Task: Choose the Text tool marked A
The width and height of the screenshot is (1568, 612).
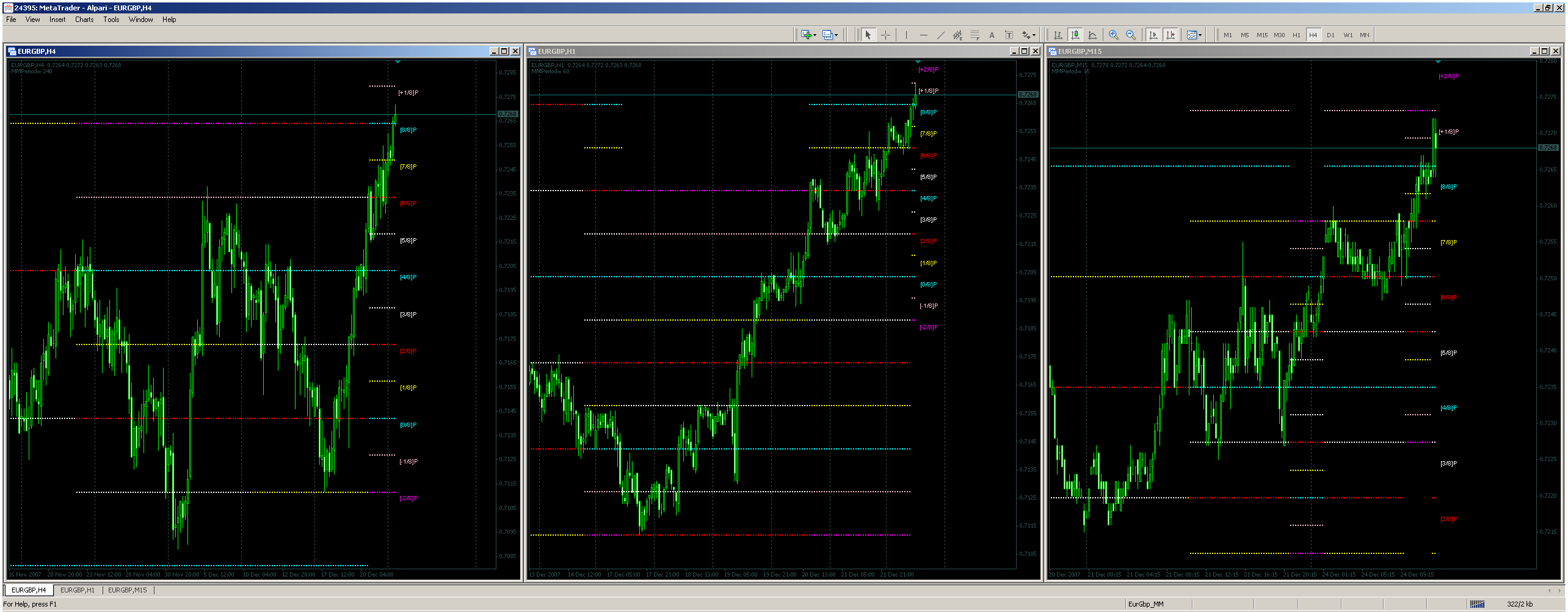Action: pyautogui.click(x=992, y=35)
